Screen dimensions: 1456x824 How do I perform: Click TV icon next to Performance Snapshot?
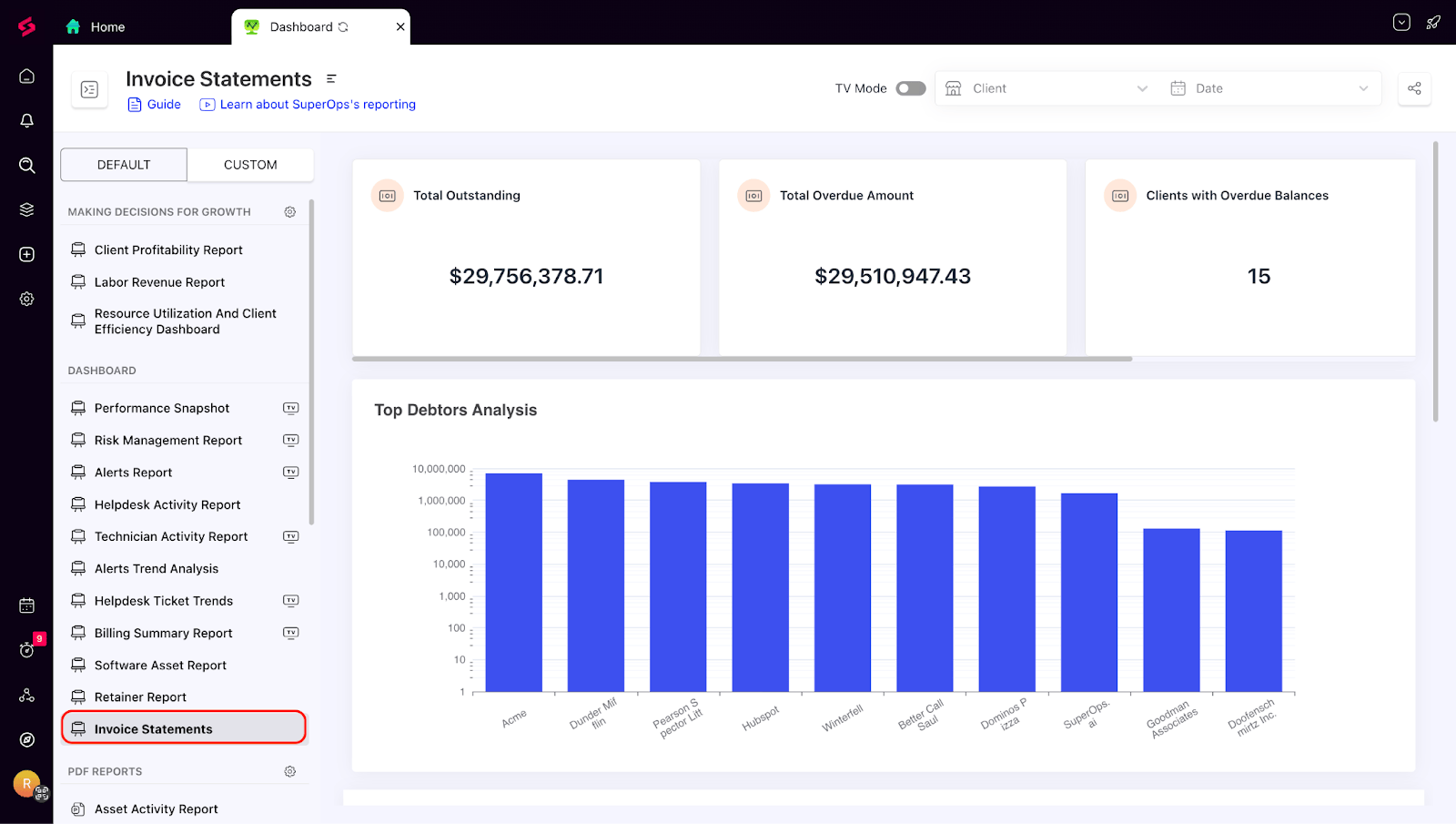coord(291,408)
